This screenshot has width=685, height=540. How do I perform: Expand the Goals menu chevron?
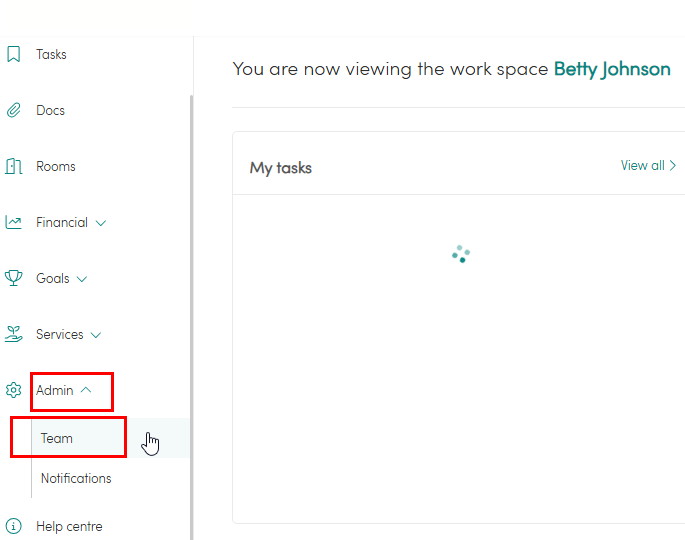82,279
